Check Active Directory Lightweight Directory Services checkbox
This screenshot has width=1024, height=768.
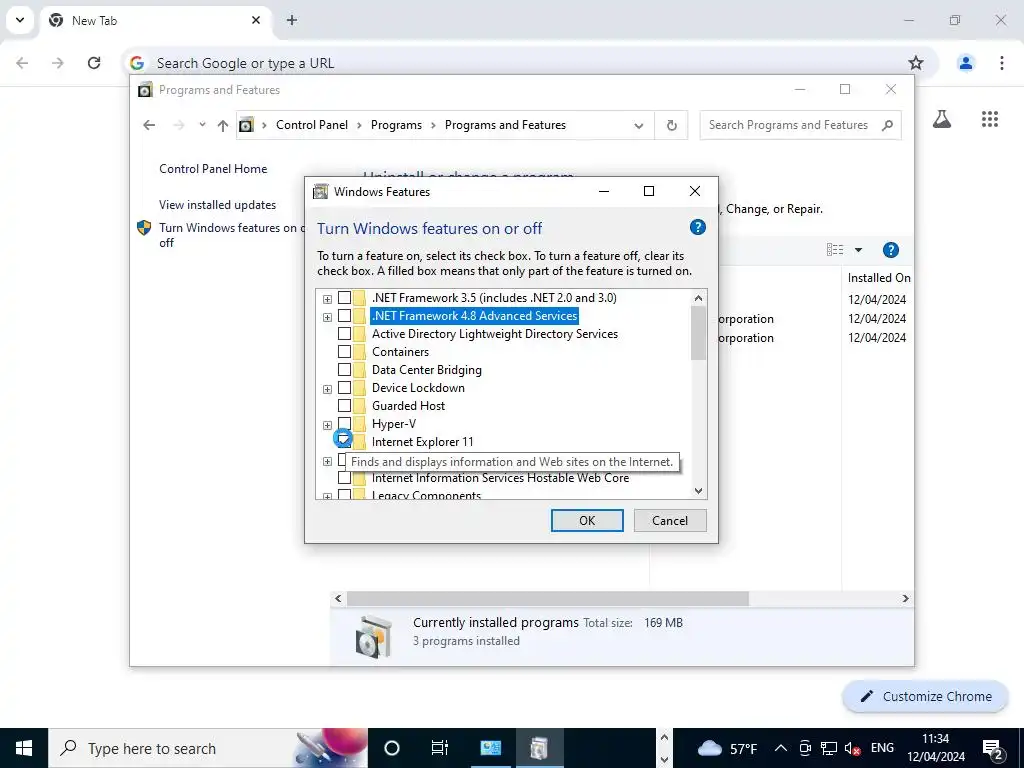344,334
